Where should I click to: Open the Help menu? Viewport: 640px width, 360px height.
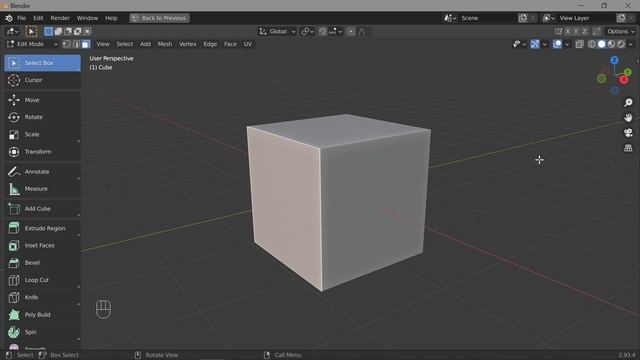(x=111, y=18)
